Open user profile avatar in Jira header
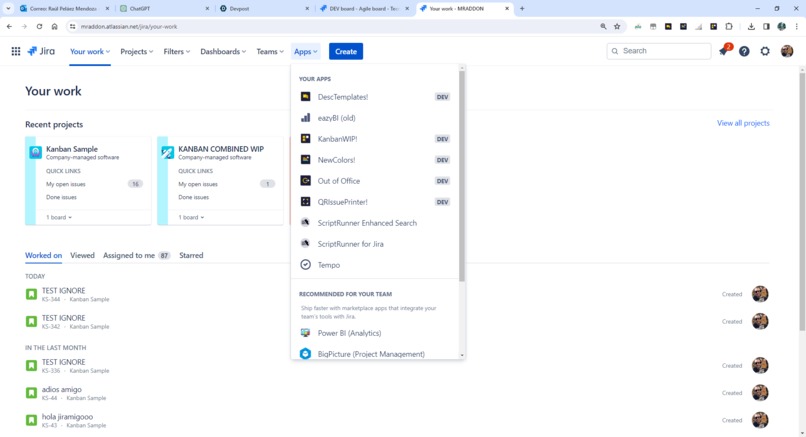 click(786, 51)
